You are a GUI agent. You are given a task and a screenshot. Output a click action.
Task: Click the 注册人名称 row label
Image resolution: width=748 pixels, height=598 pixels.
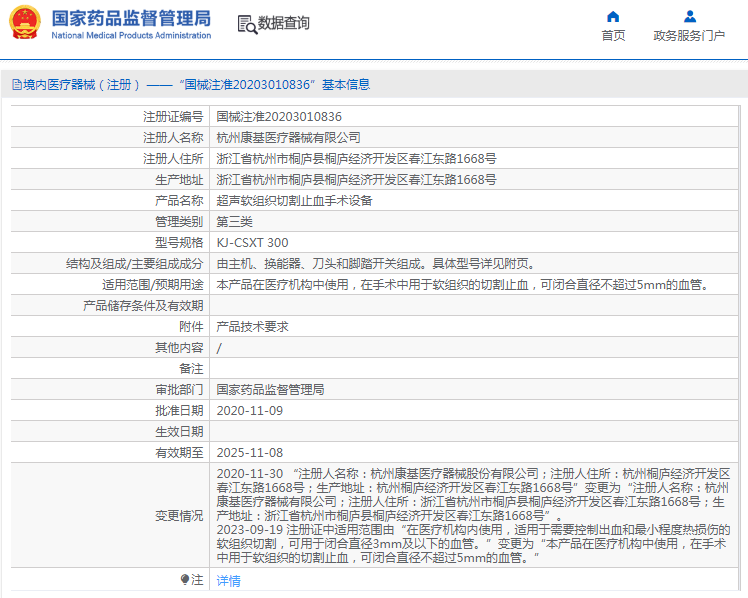[x=173, y=138]
